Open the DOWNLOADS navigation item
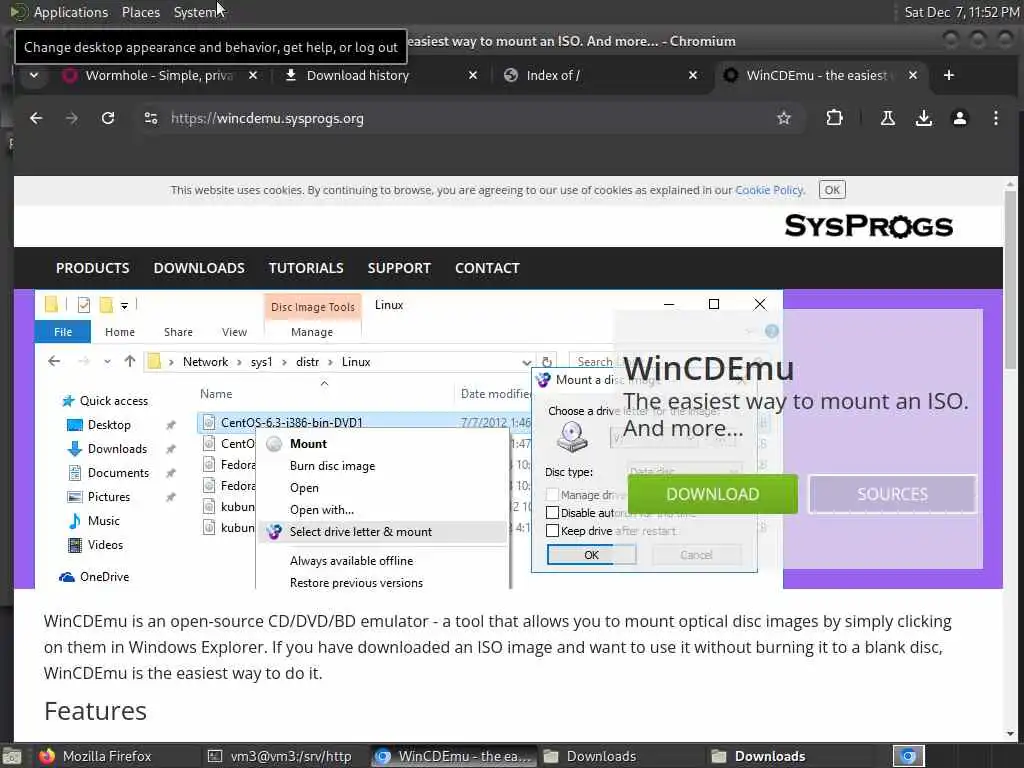 (x=199, y=268)
